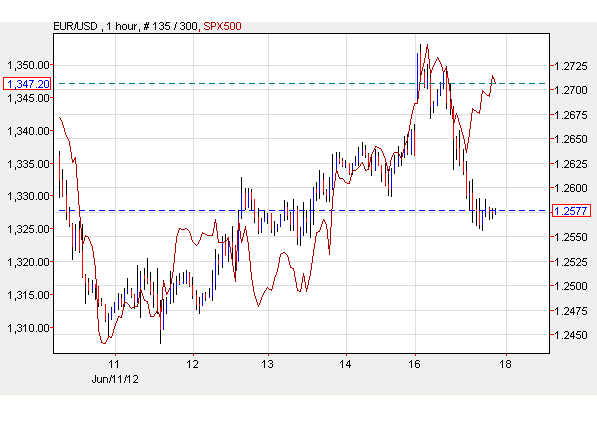Click the 1,350.00 left axis label

29,65
